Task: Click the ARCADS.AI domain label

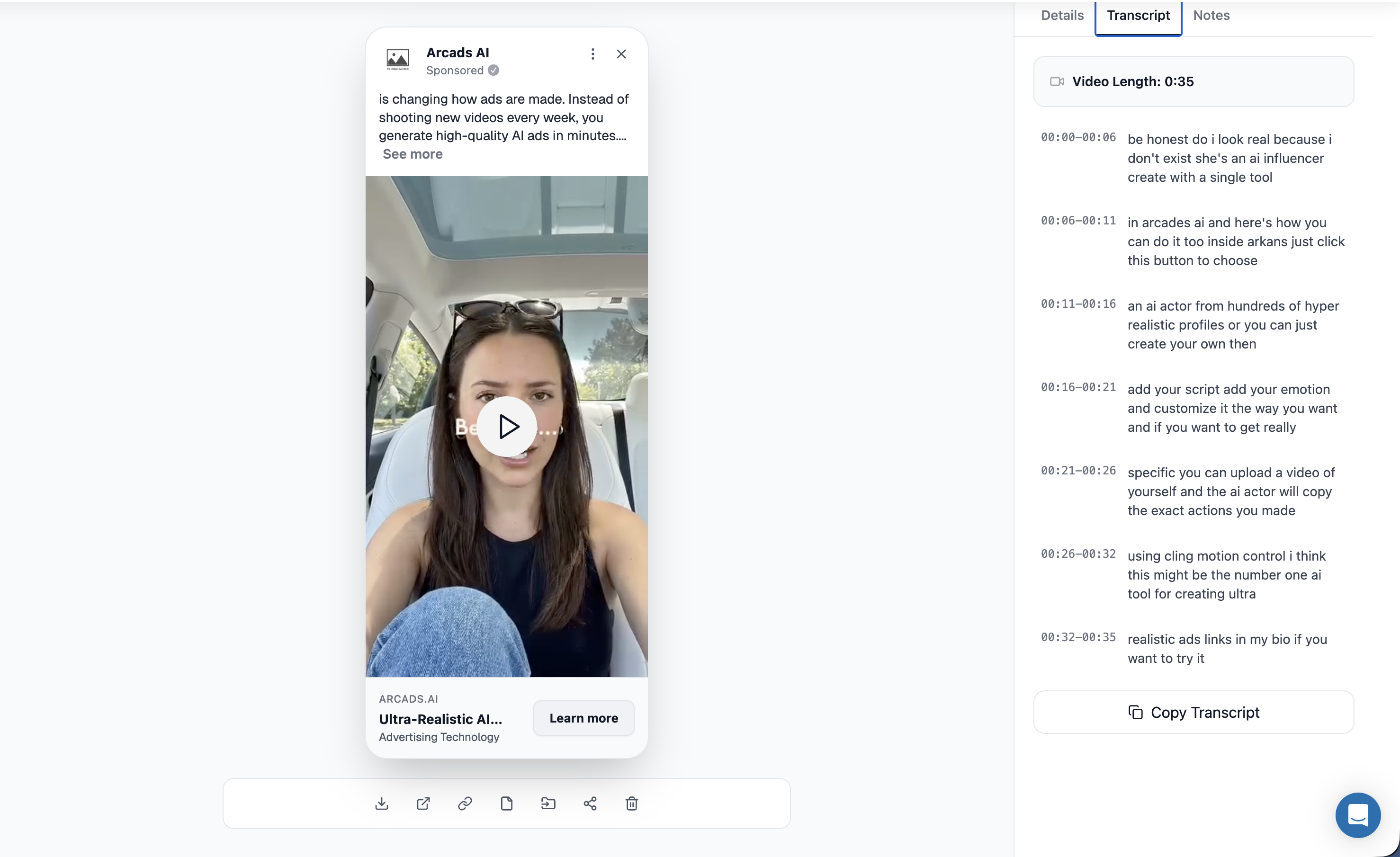Action: [409, 699]
